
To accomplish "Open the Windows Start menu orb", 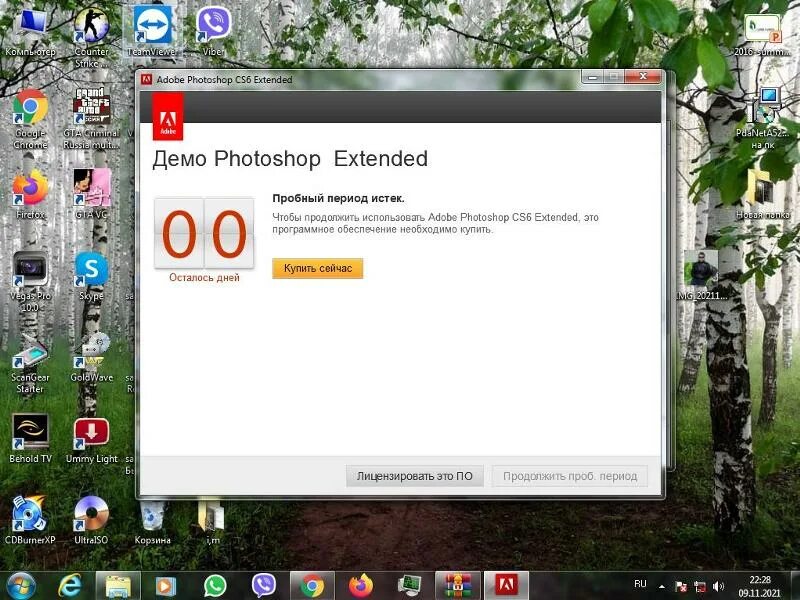I will click(x=20, y=586).
